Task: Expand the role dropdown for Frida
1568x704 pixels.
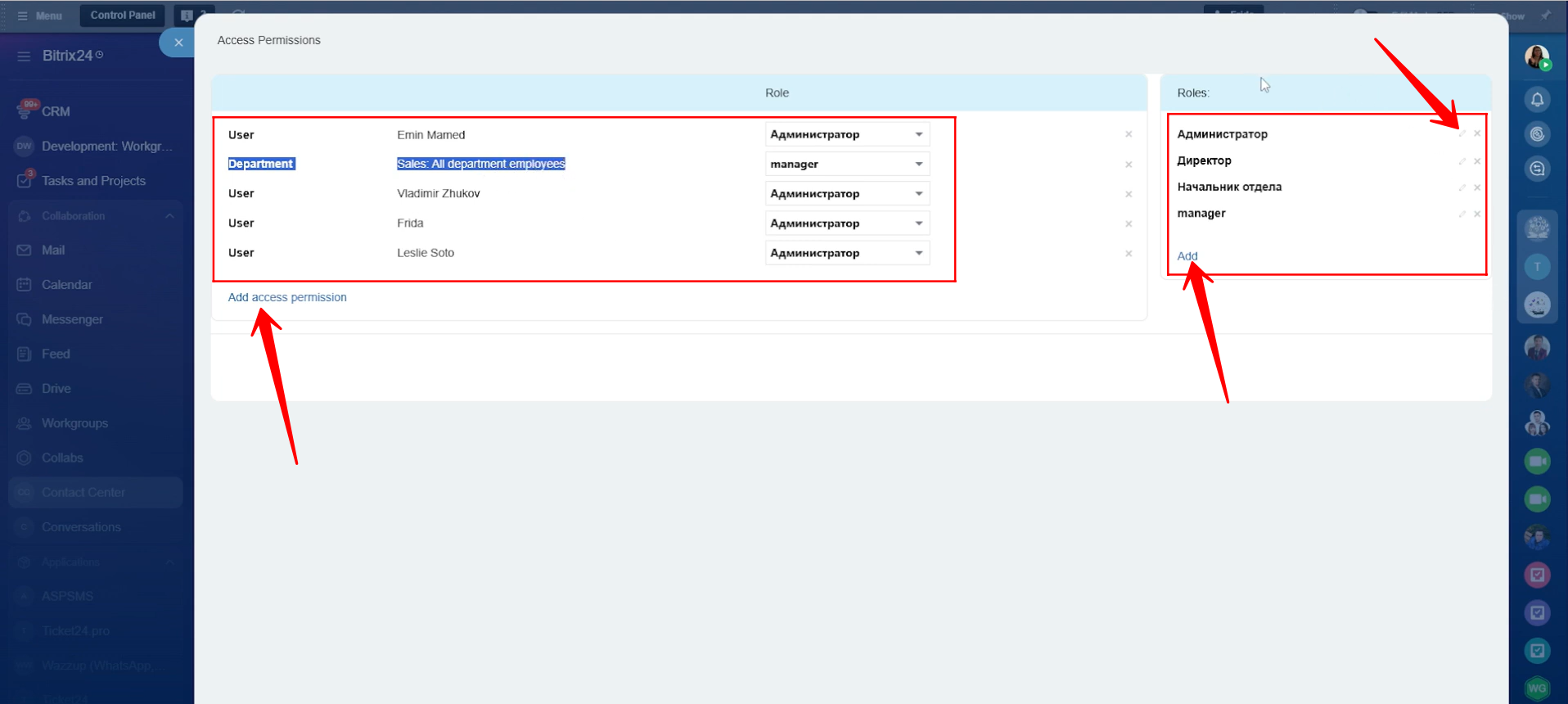Action: 846,223
